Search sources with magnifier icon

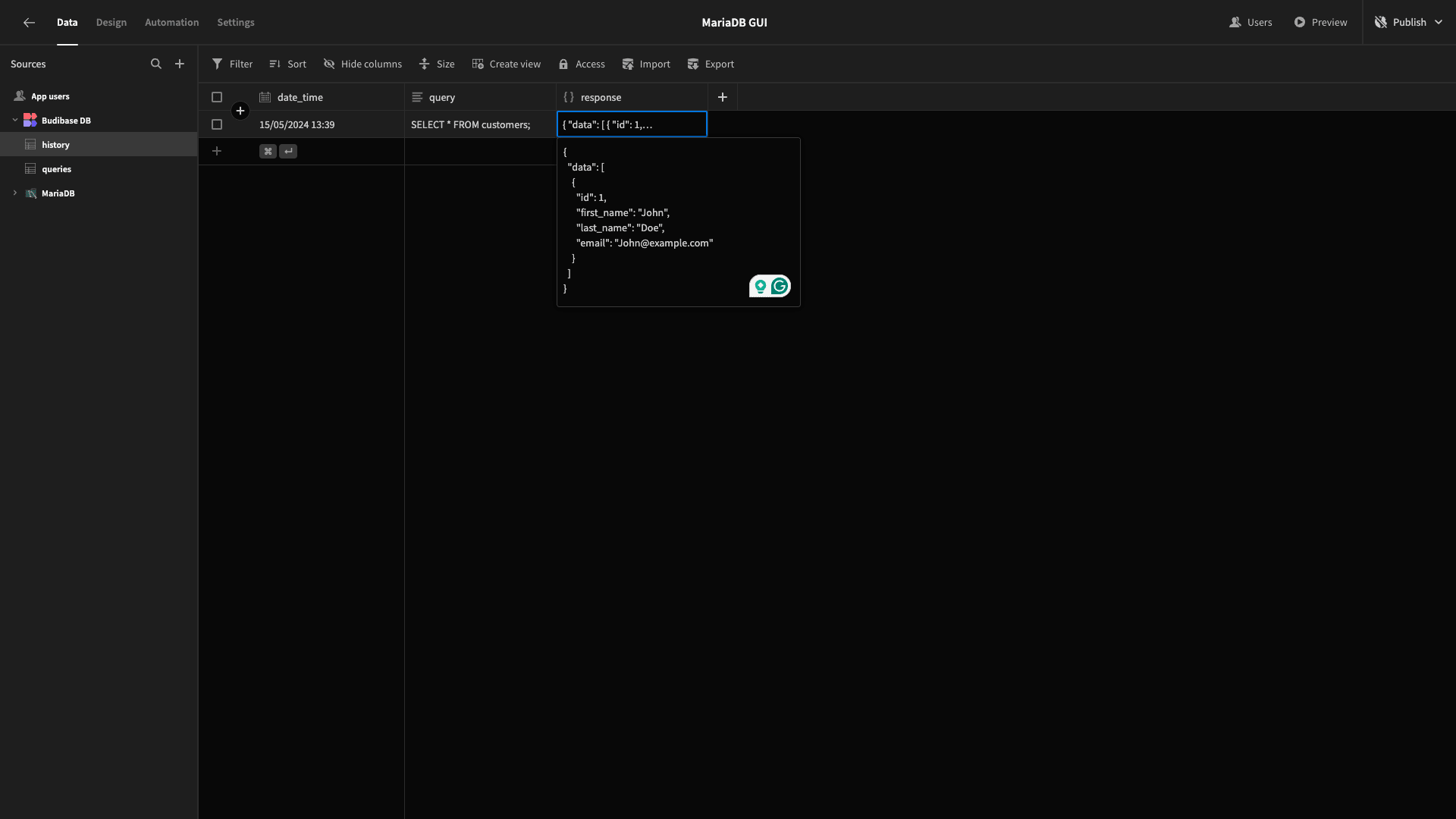coord(156,64)
